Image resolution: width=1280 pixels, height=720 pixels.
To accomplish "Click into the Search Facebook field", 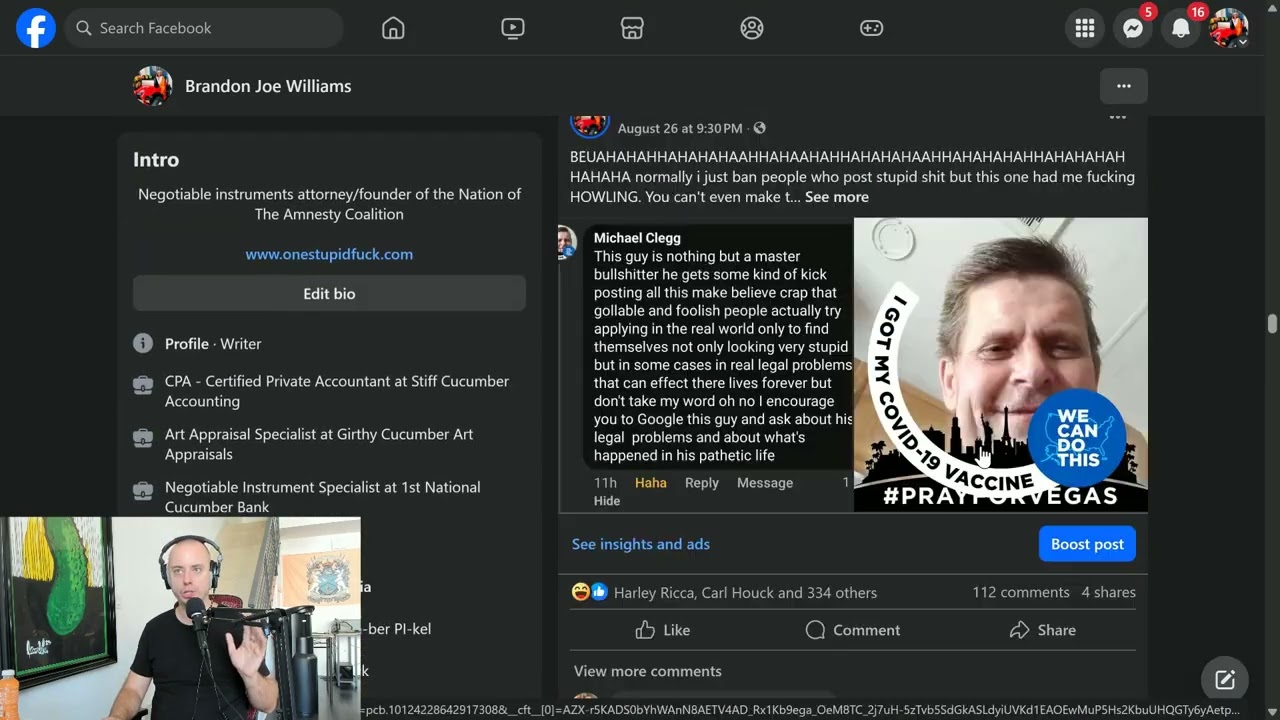I will 204,28.
